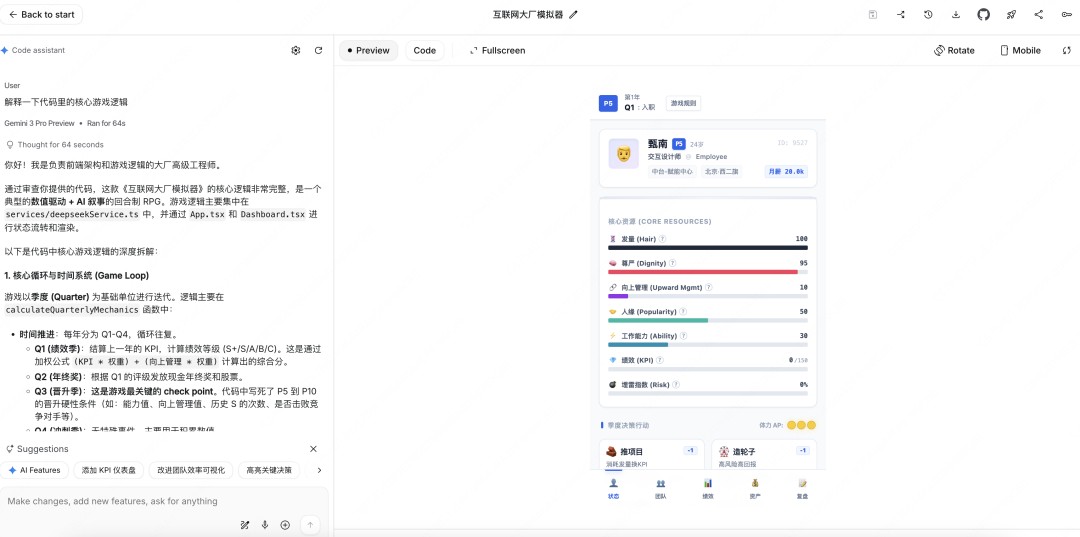Click the share icon in header
This screenshot has height=537, width=1080.
(1038, 15)
